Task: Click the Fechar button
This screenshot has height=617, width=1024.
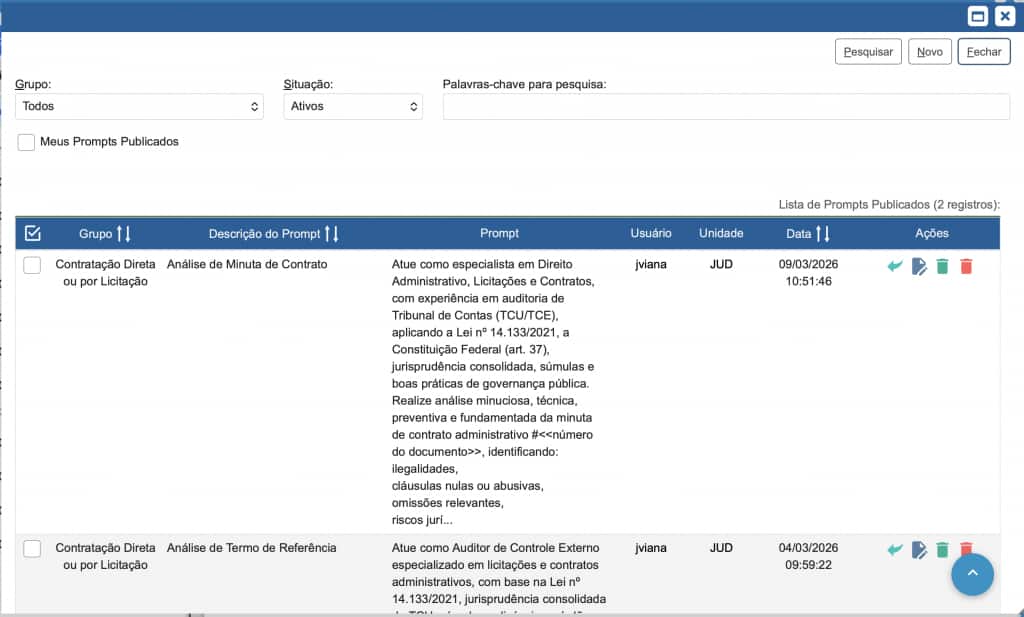Action: pos(984,52)
